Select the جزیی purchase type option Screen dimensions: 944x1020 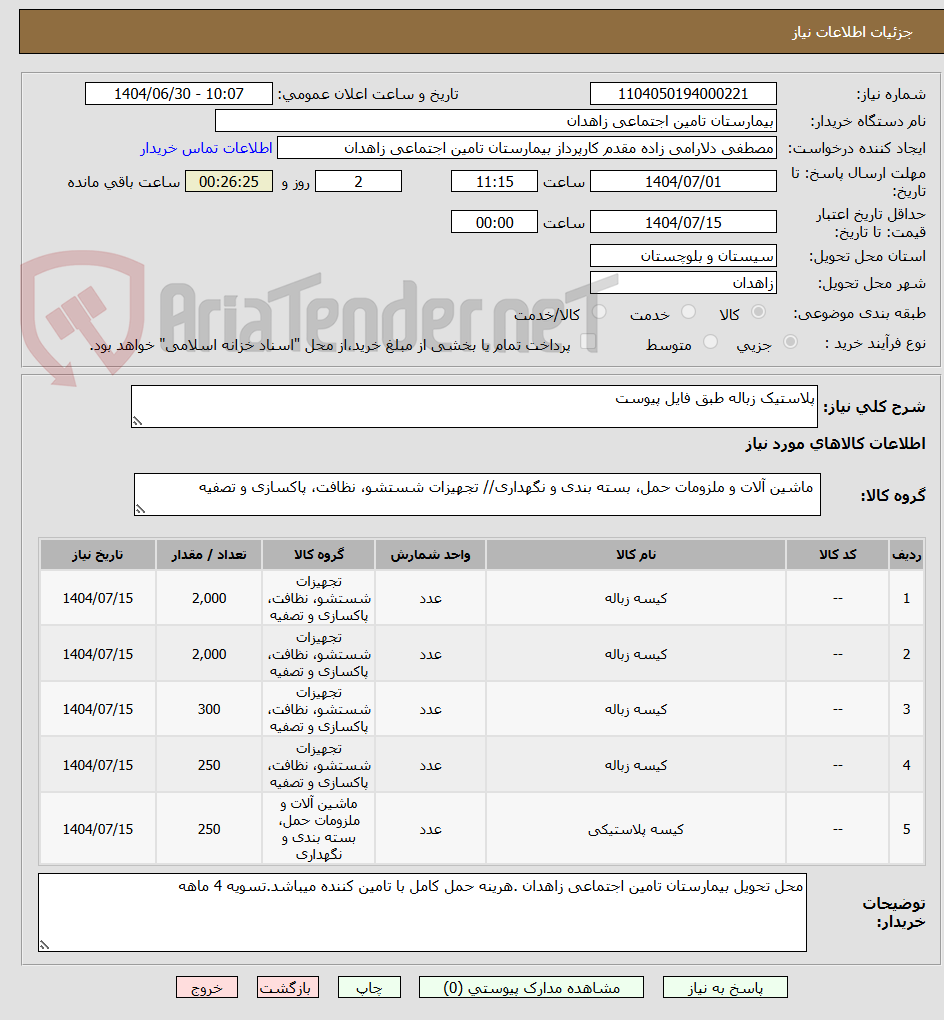[790, 341]
